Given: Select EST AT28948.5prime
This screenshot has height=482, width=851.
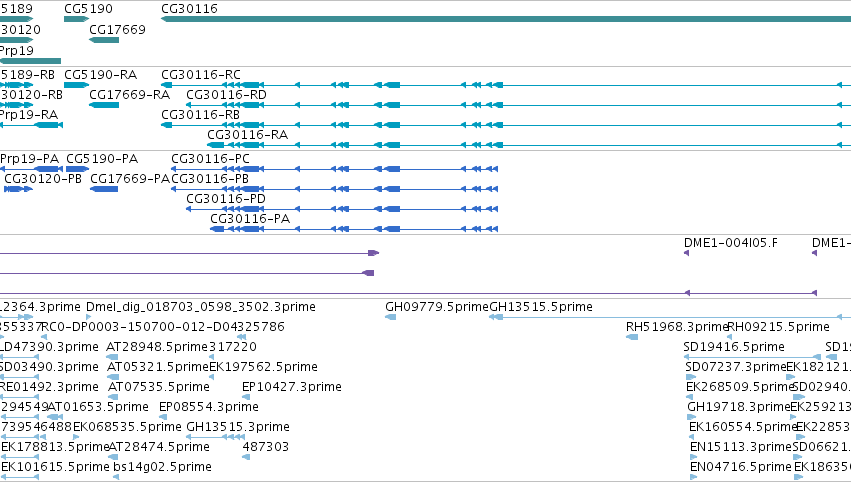Looking at the screenshot, I should click(x=112, y=357).
